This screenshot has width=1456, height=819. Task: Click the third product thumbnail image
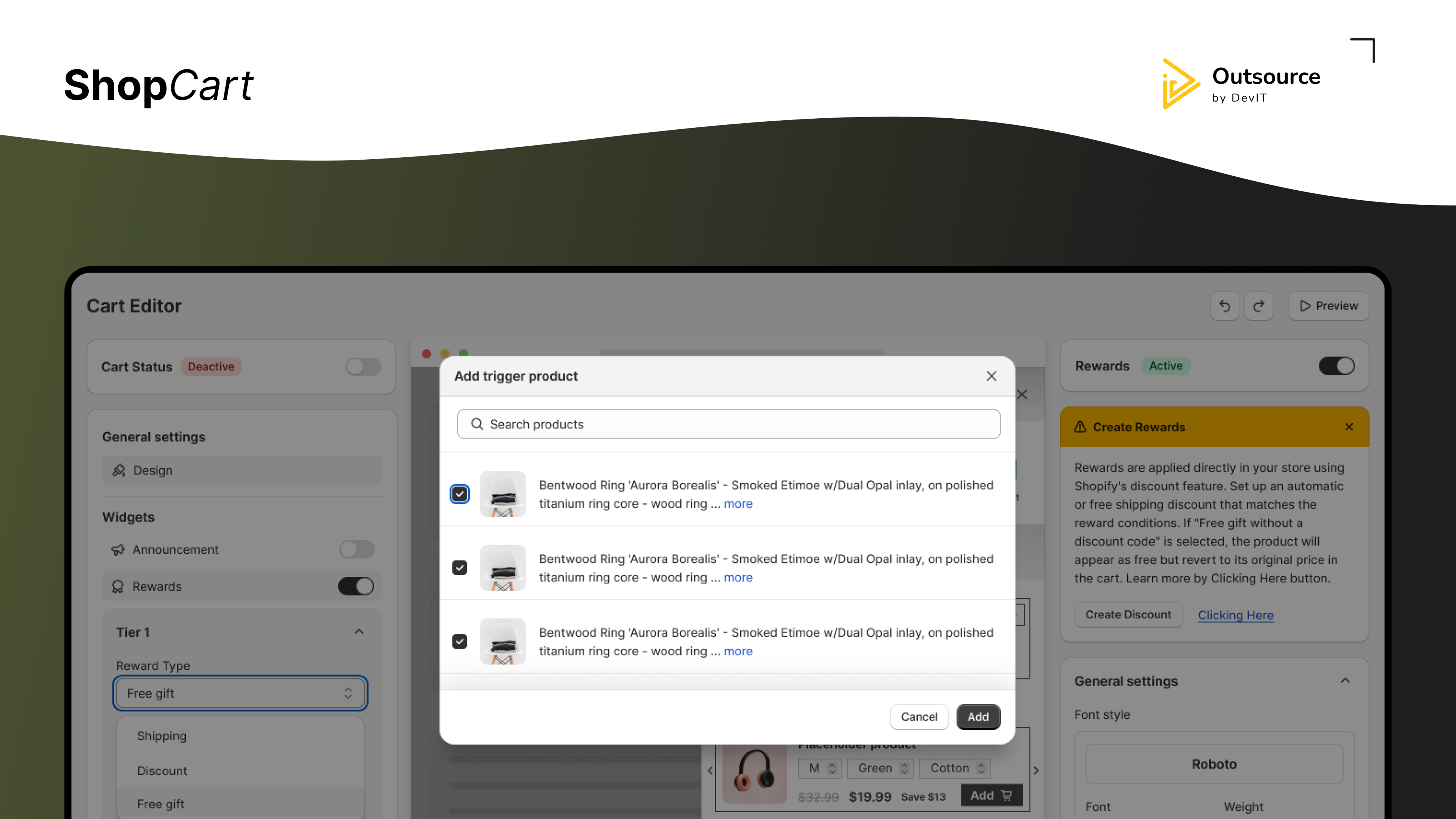point(502,641)
